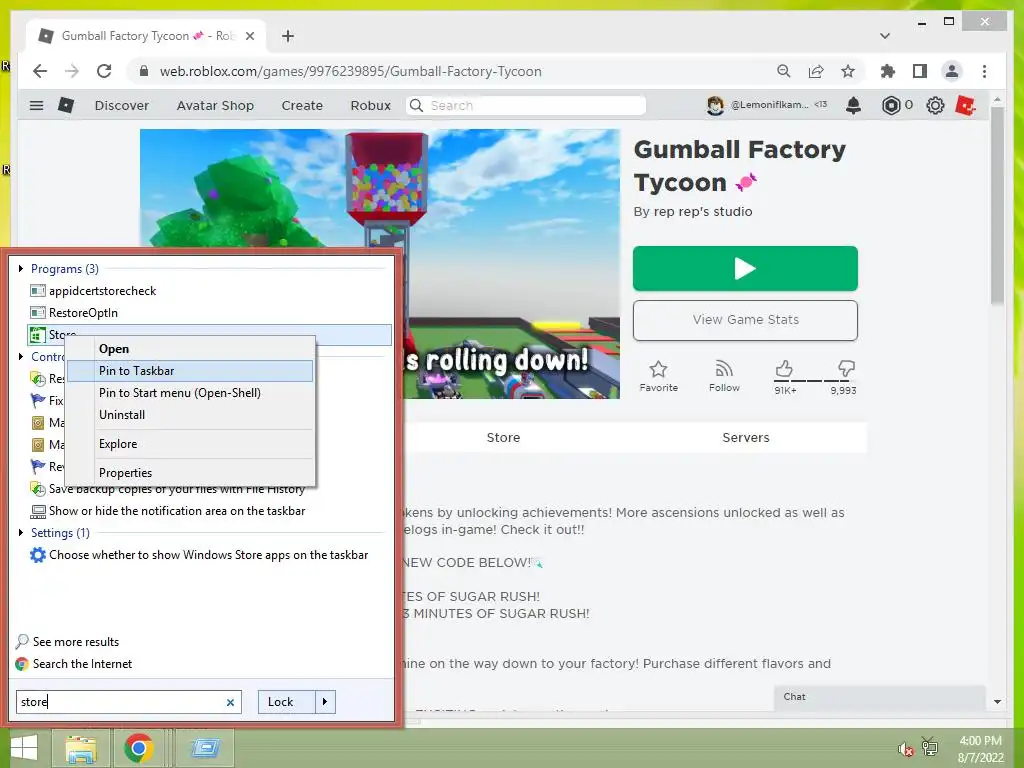Switch to the game's Store tab
The image size is (1024, 768).
point(503,438)
